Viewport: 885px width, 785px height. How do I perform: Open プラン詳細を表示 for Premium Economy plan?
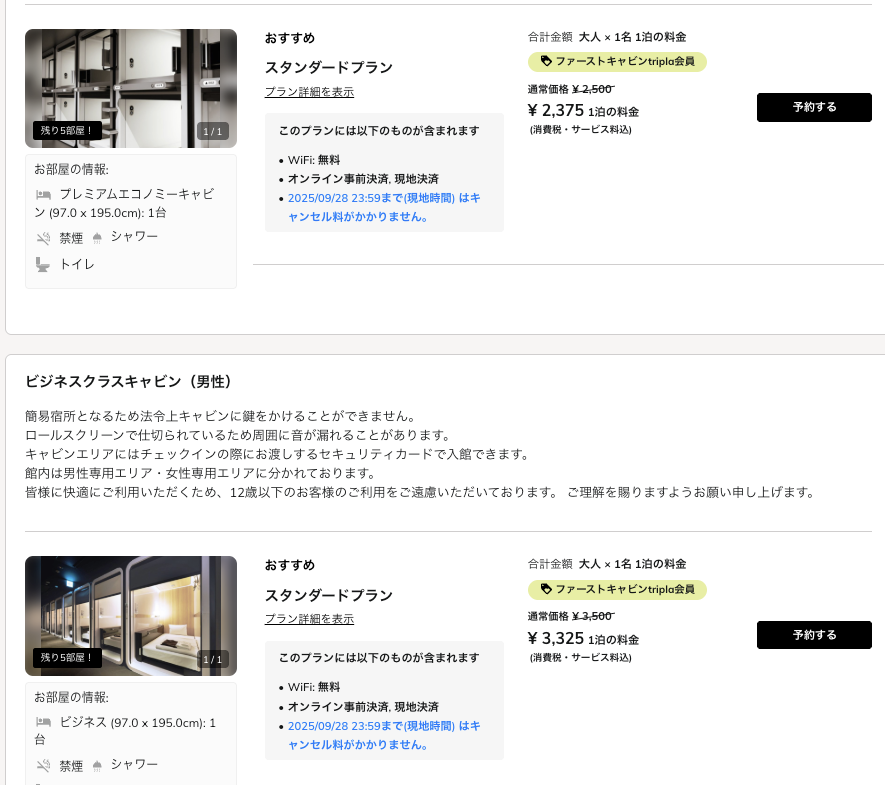coord(309,91)
